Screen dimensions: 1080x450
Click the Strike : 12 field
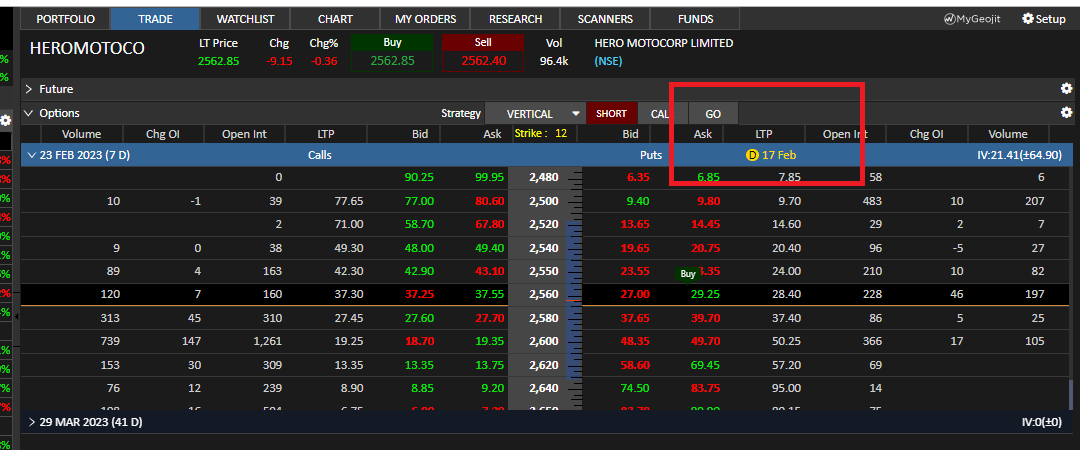[x=541, y=134]
